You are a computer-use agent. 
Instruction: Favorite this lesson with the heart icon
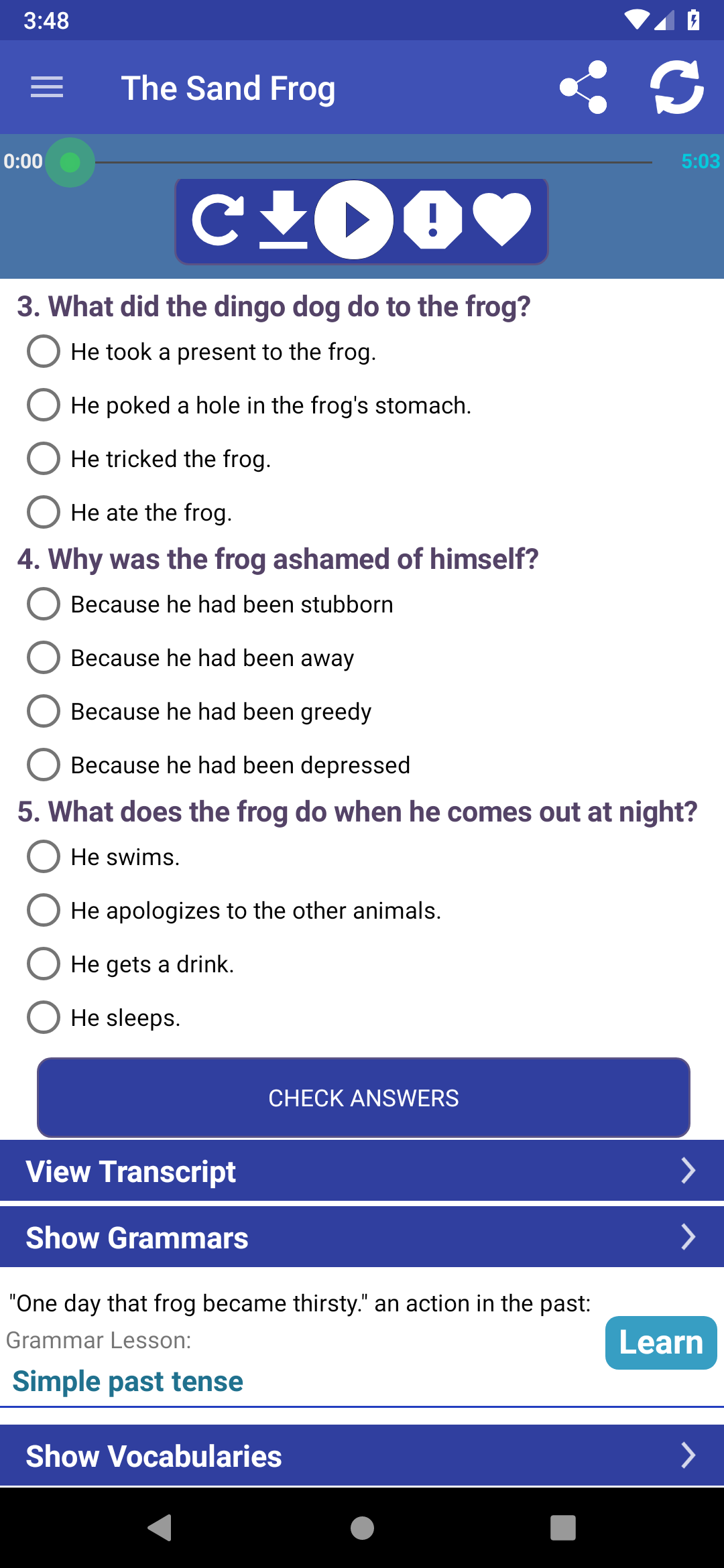pyautogui.click(x=502, y=218)
